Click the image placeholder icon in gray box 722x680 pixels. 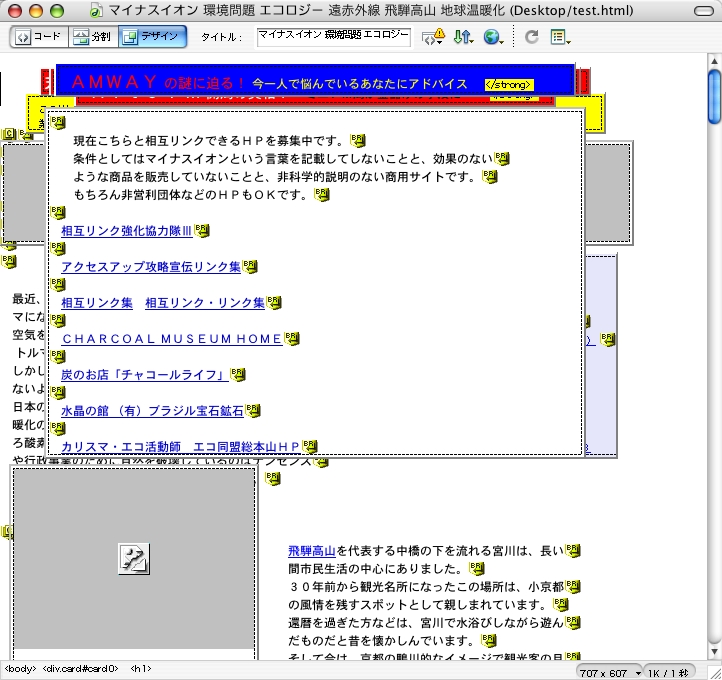pos(134,558)
